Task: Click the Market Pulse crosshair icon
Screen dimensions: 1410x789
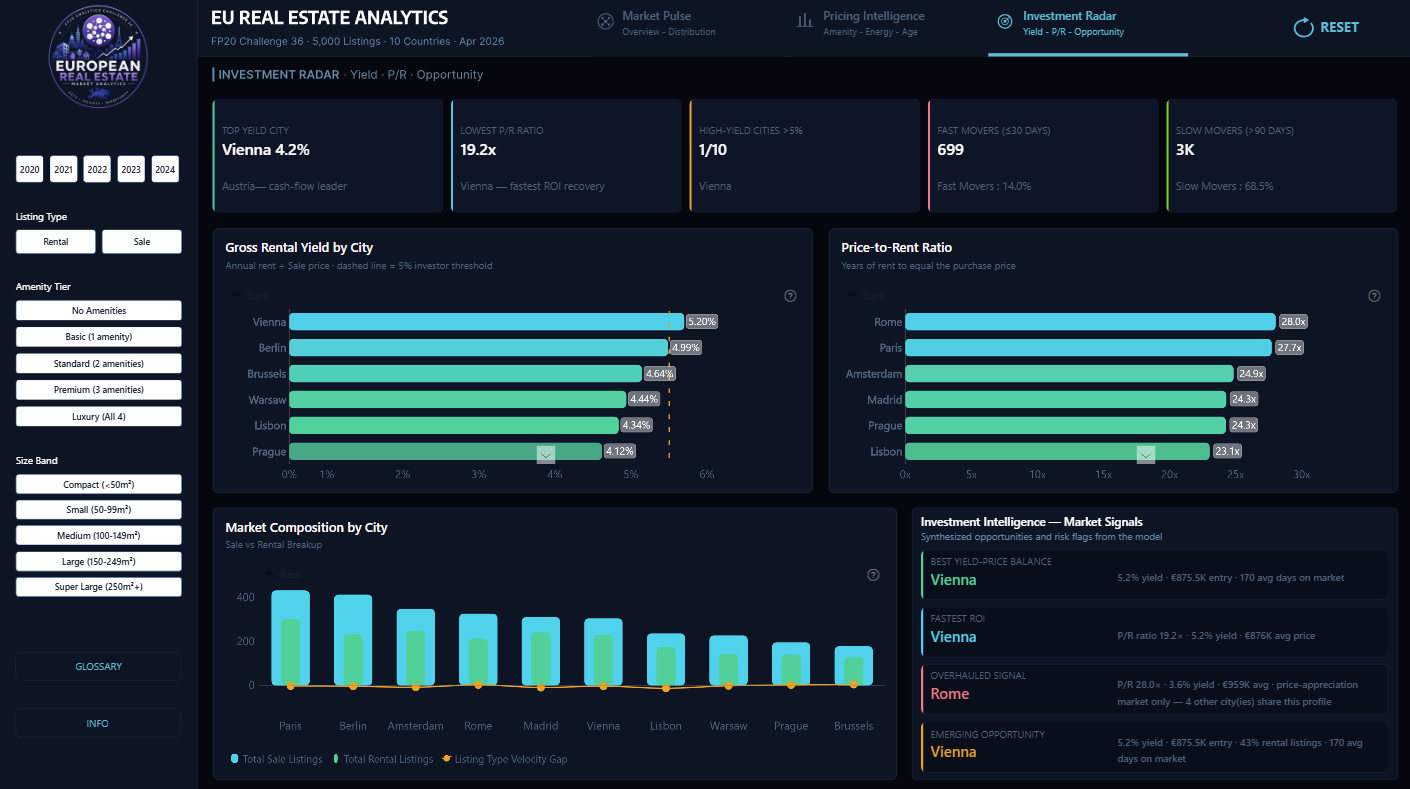Action: click(x=605, y=22)
